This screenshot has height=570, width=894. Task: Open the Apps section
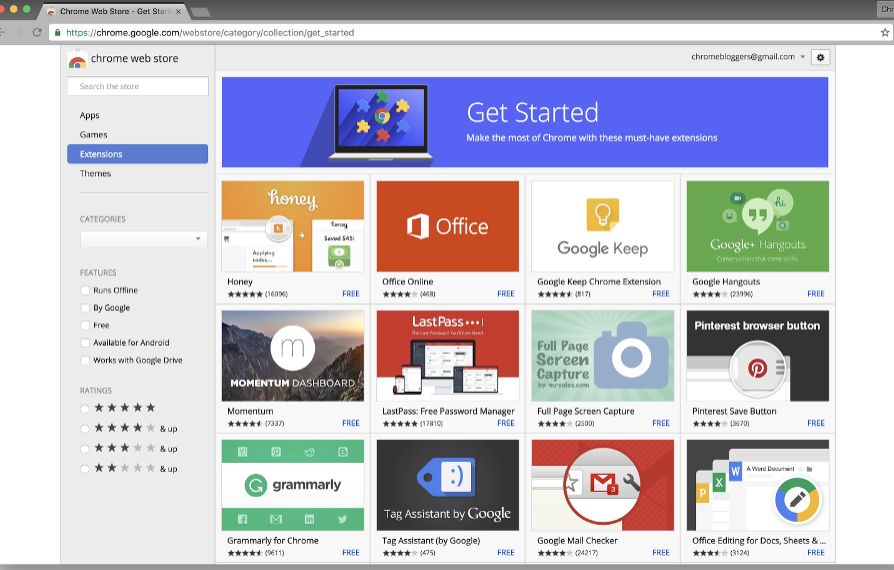90,115
